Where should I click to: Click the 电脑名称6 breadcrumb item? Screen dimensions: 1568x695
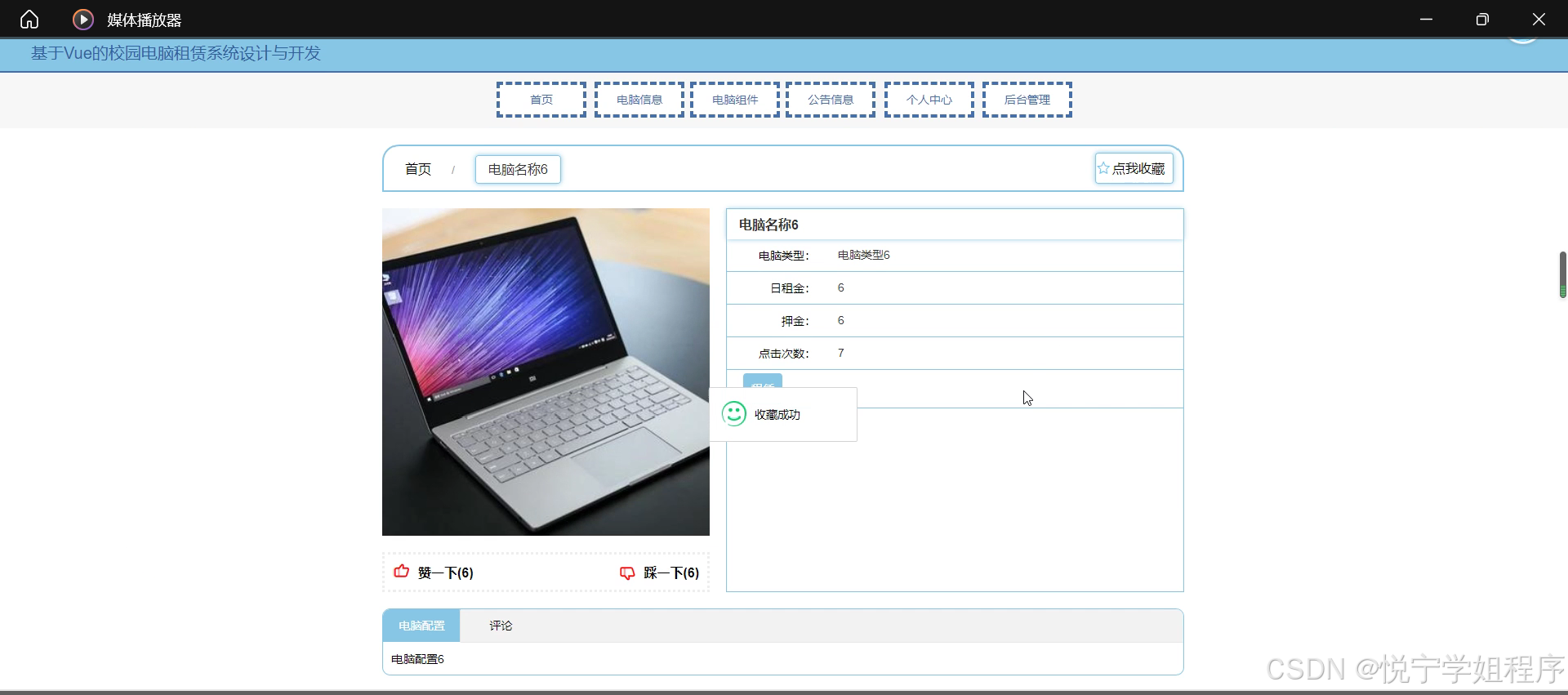click(x=518, y=169)
